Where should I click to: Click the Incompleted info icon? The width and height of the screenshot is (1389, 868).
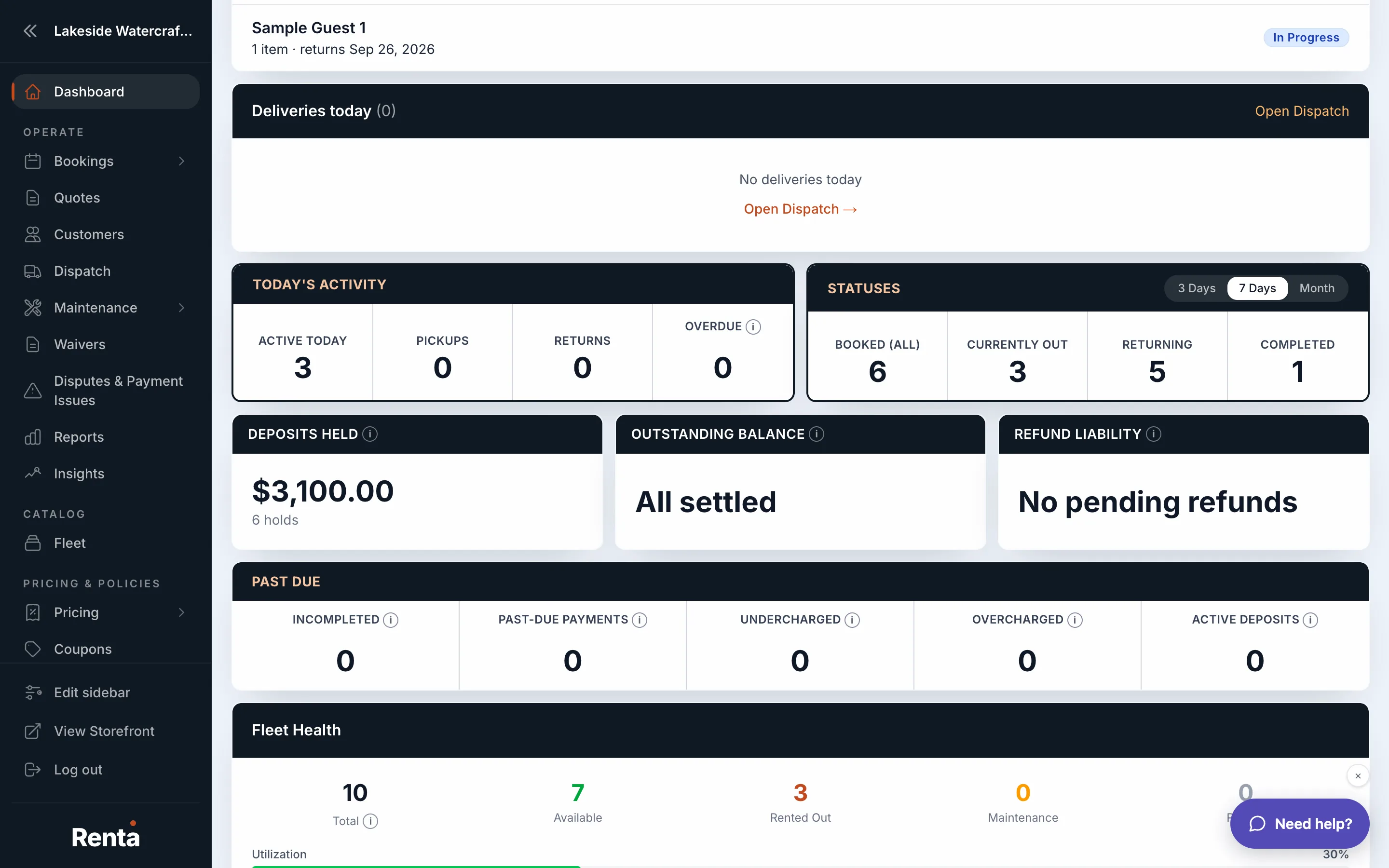(x=390, y=620)
